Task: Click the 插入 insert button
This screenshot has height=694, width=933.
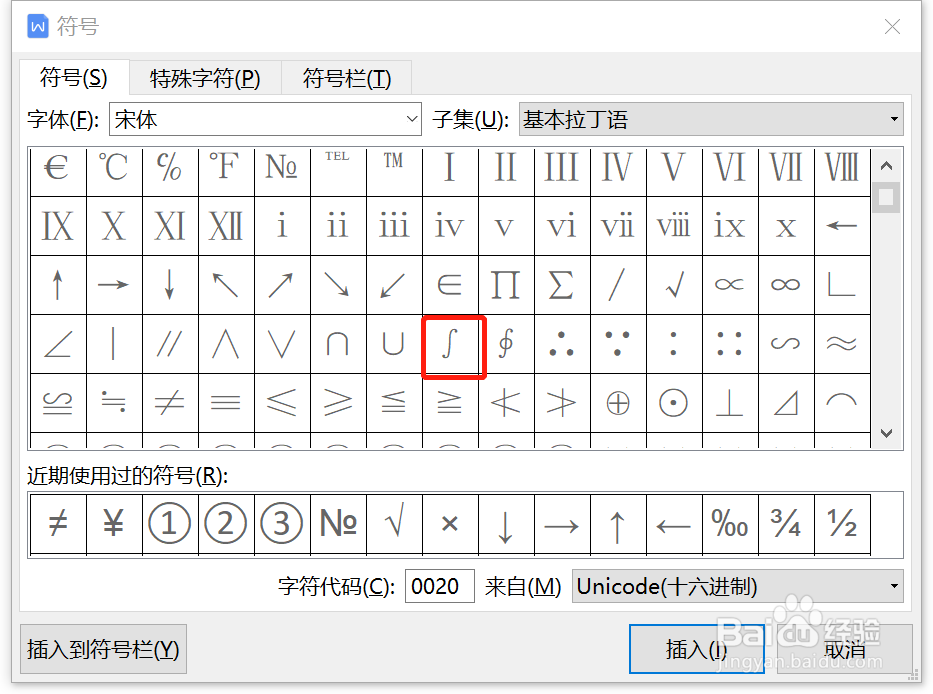Action: [697, 648]
